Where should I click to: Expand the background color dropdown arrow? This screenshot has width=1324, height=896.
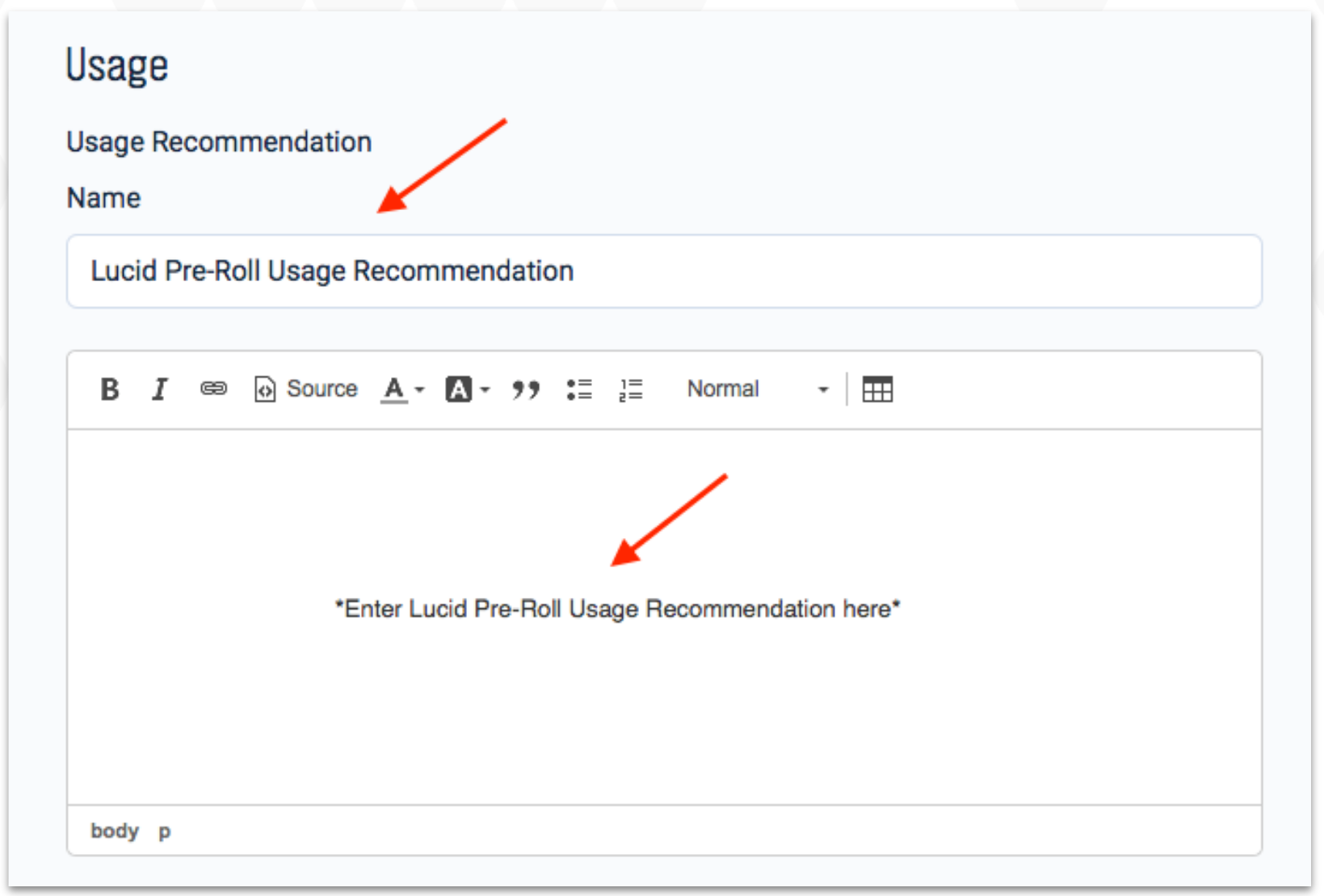coord(485,389)
